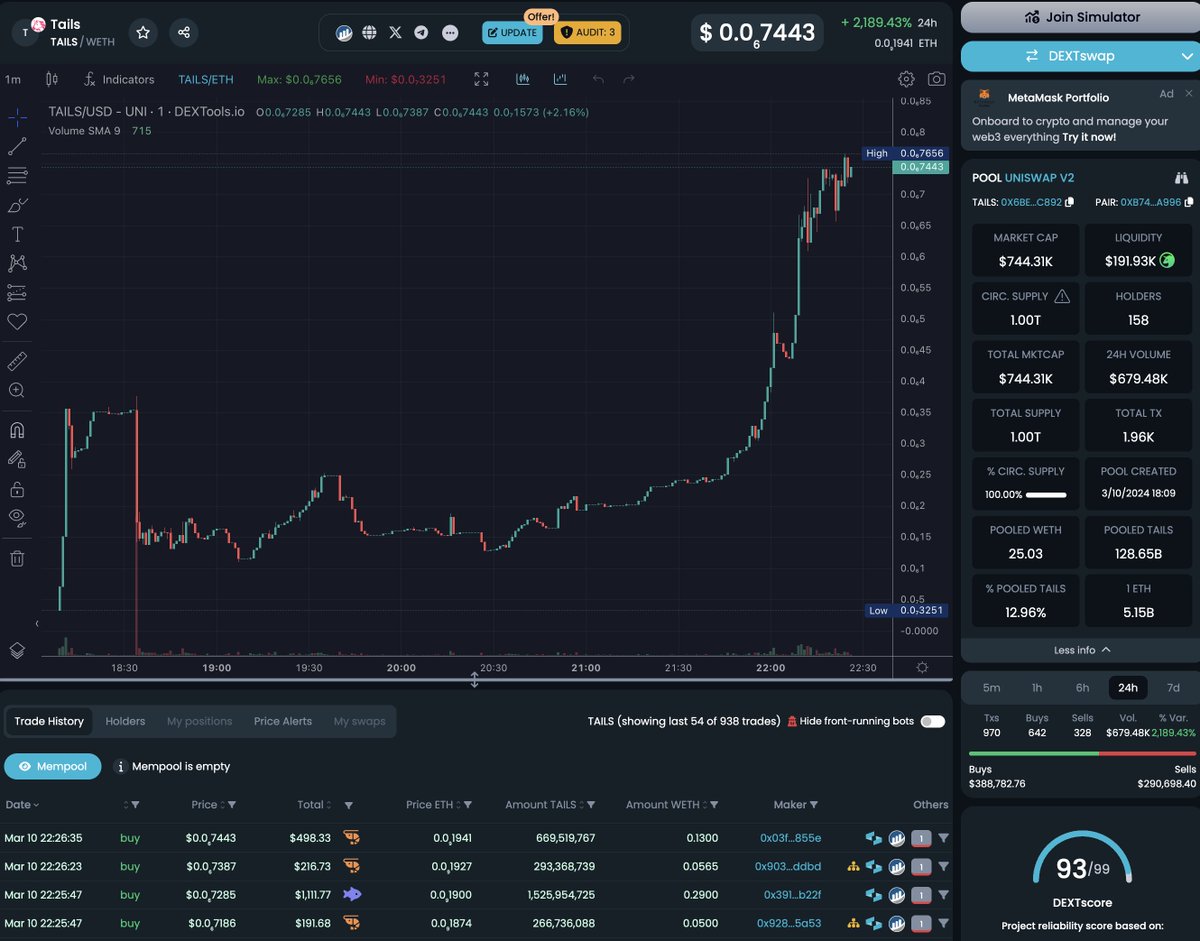The height and width of the screenshot is (941, 1200).
Task: Select the brush drawing tool
Action: point(17,205)
